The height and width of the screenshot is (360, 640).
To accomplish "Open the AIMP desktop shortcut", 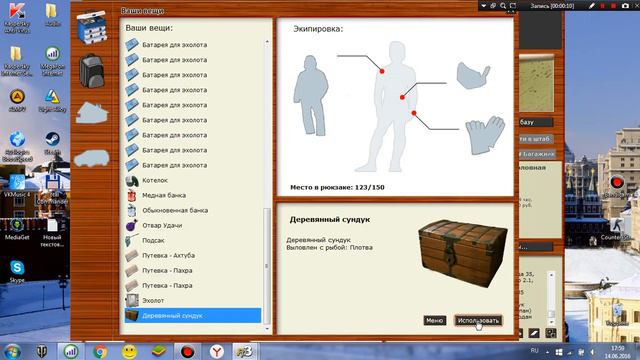I will point(17,100).
